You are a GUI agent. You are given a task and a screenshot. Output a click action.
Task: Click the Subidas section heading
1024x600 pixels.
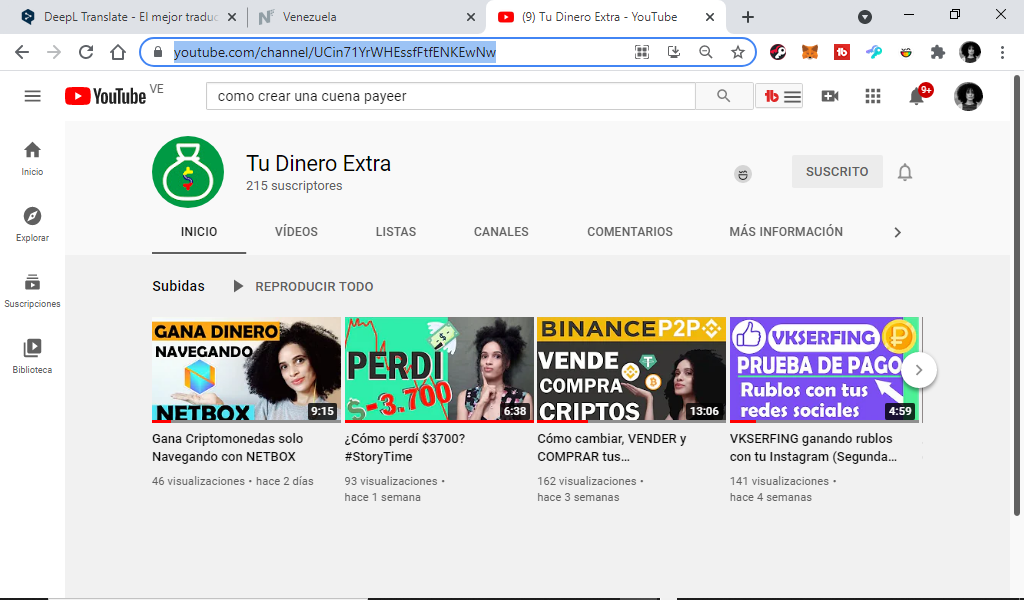coord(178,286)
